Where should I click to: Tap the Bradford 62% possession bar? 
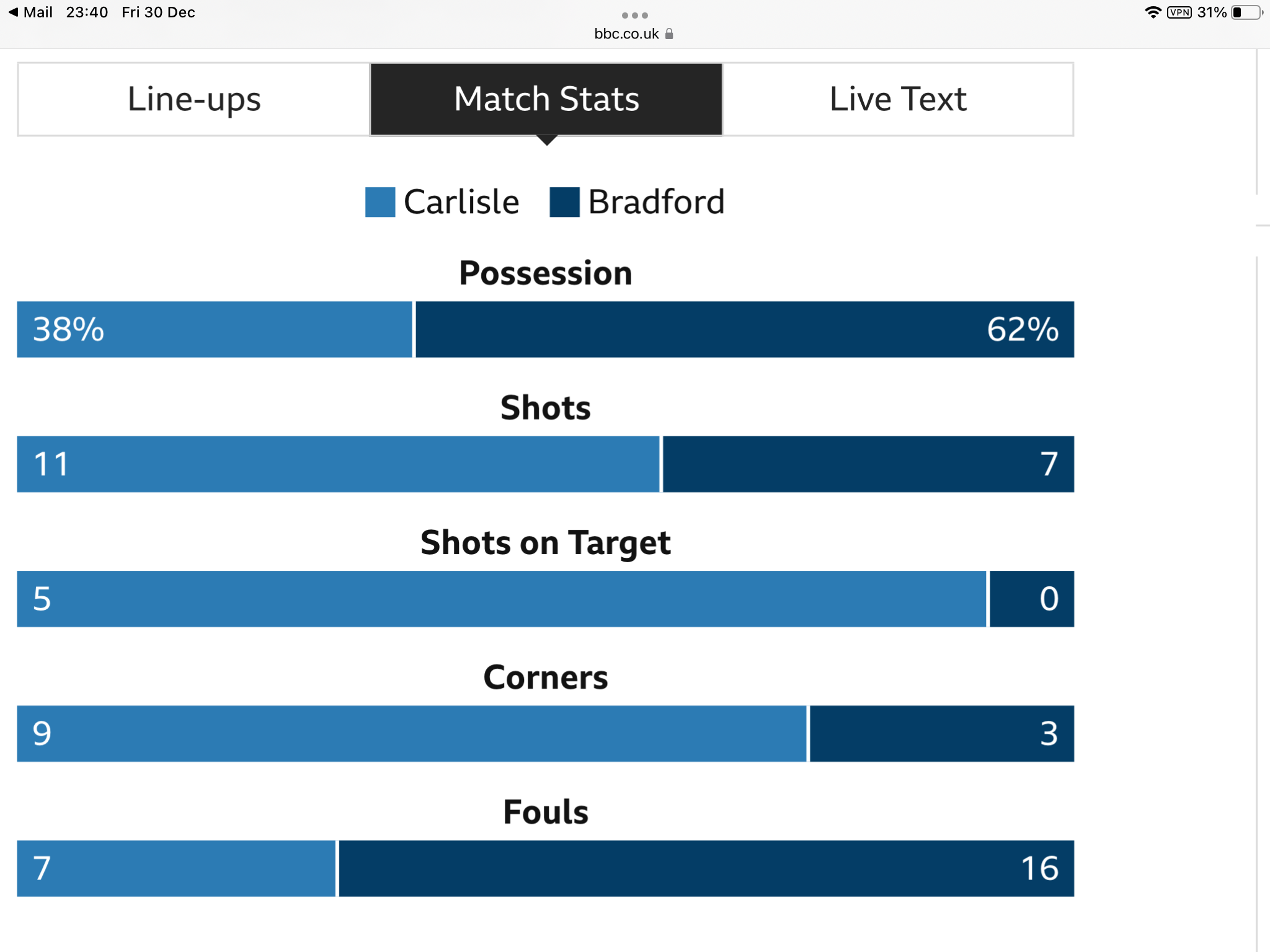click(x=745, y=329)
